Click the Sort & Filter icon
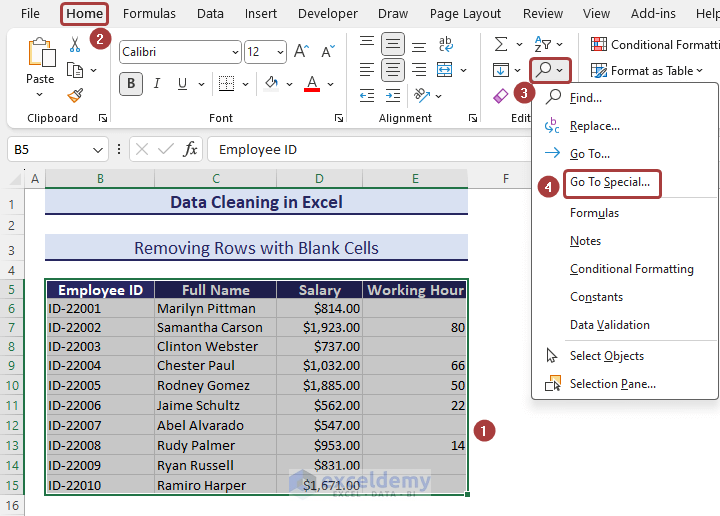 [543, 44]
